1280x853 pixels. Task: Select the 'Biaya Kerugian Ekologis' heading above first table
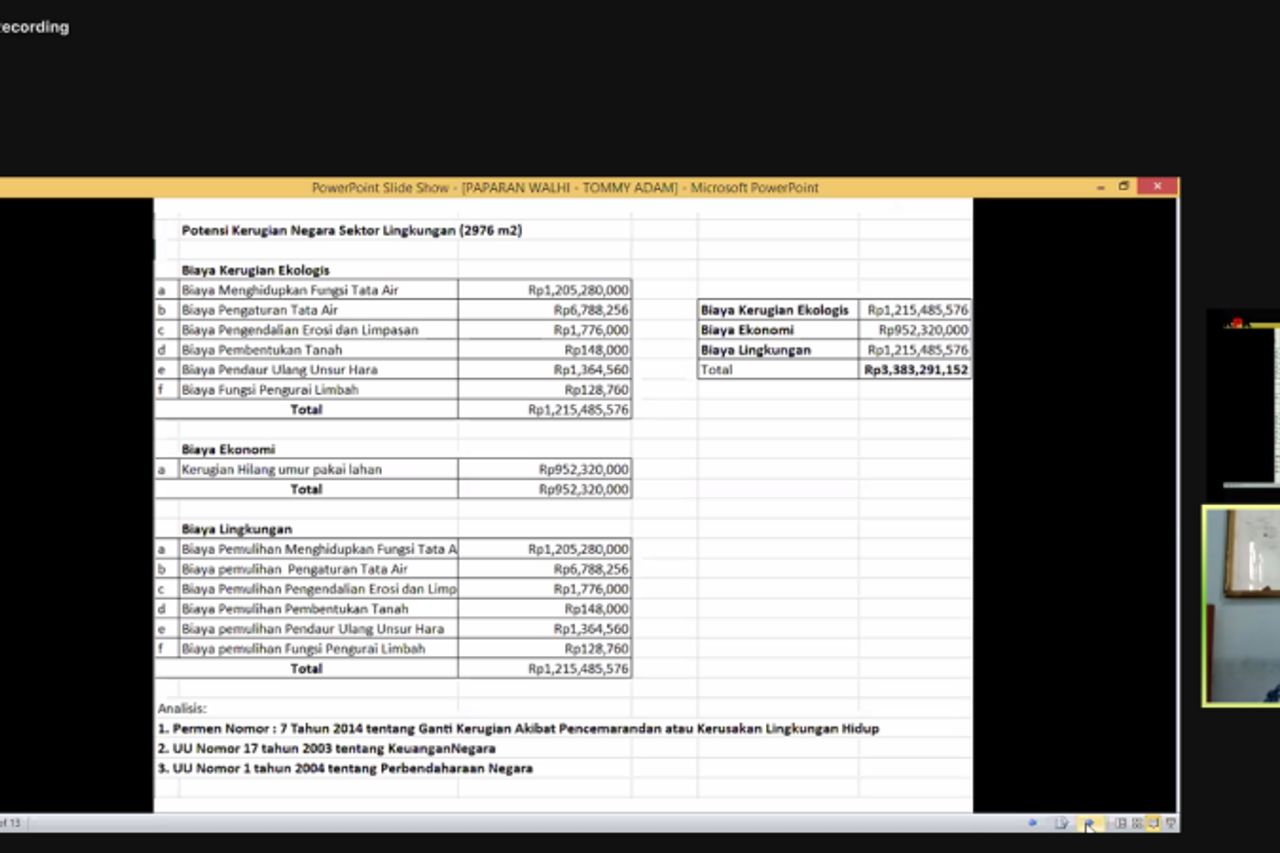coord(255,270)
